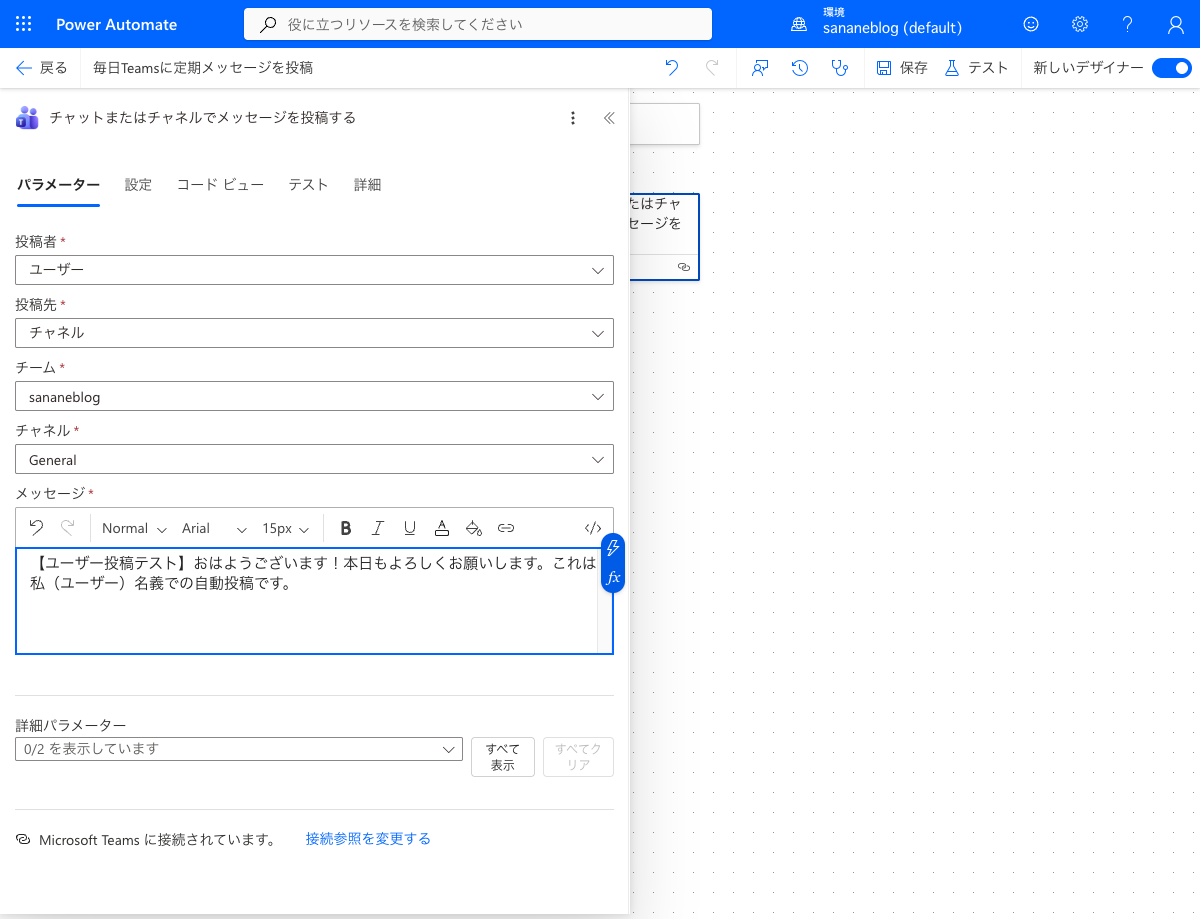This screenshot has height=919, width=1200.
Task: Expand the 詳細パラメーター dropdown
Action: (239, 749)
